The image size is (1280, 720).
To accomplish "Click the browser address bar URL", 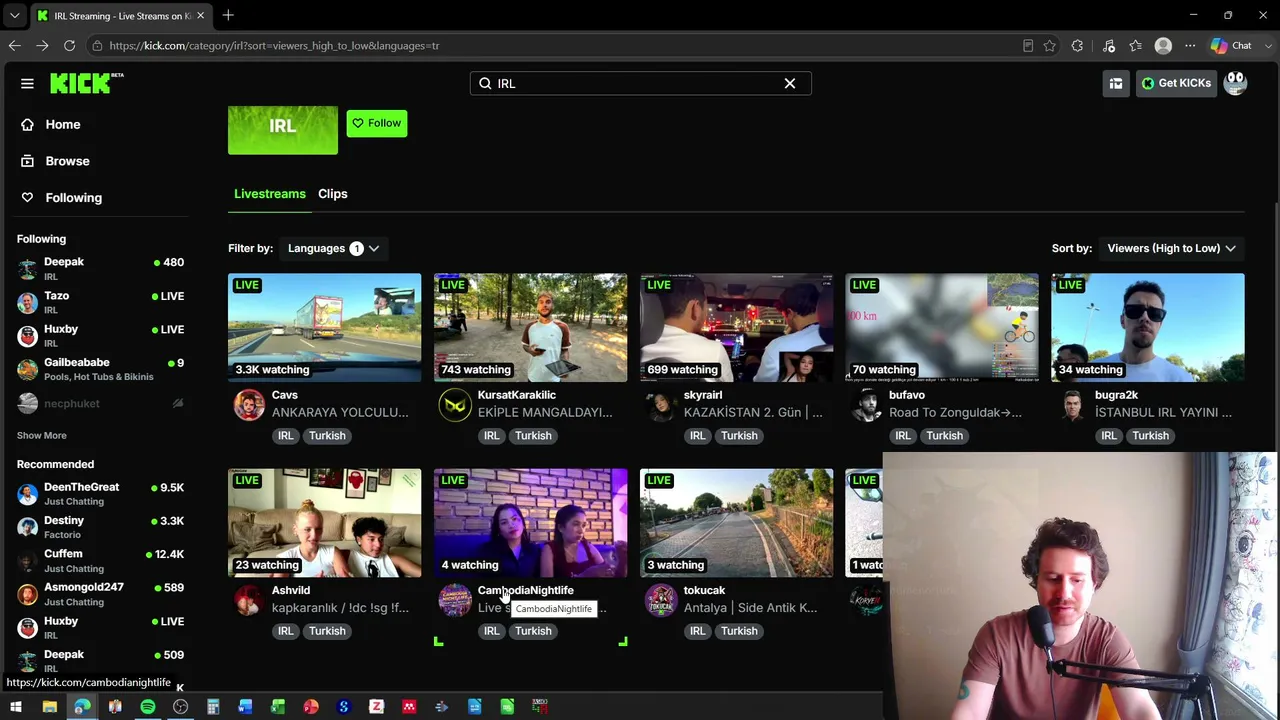I will click(x=274, y=46).
